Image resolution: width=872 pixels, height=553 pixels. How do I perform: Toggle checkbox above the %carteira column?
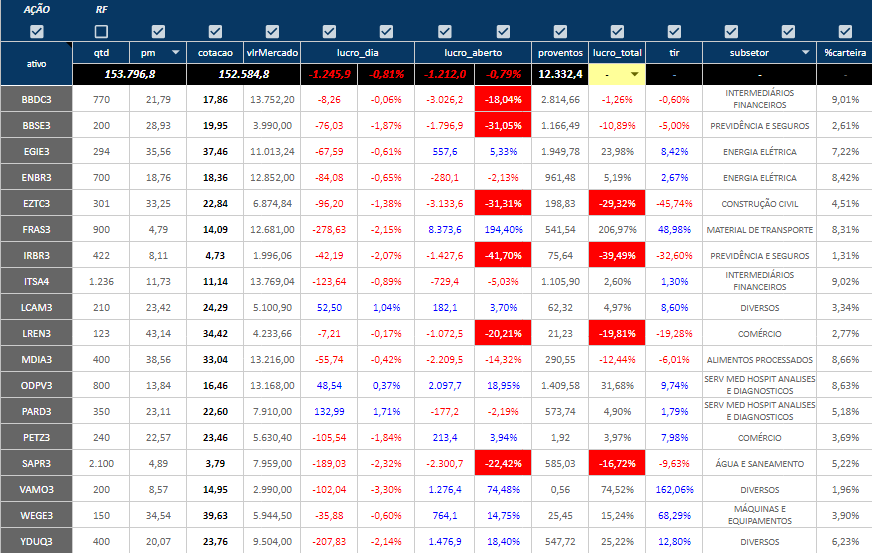(x=845, y=32)
